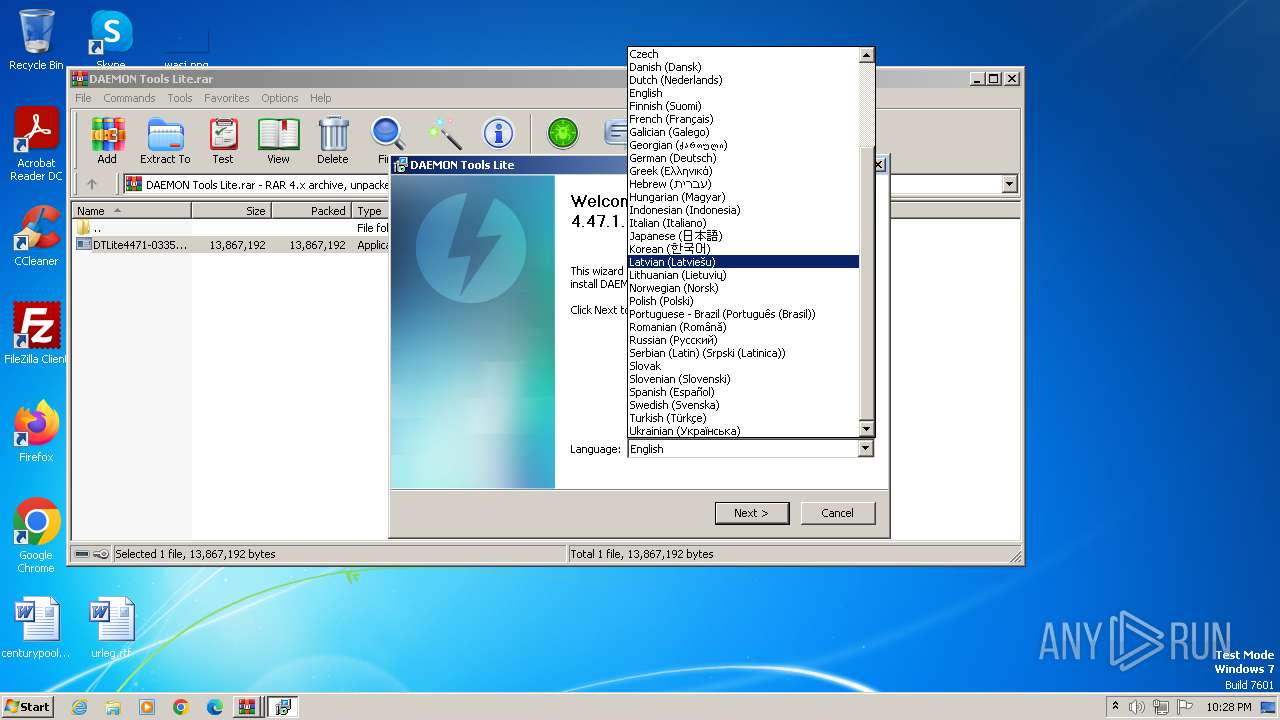Click the Extract To toolbar icon

[x=165, y=140]
